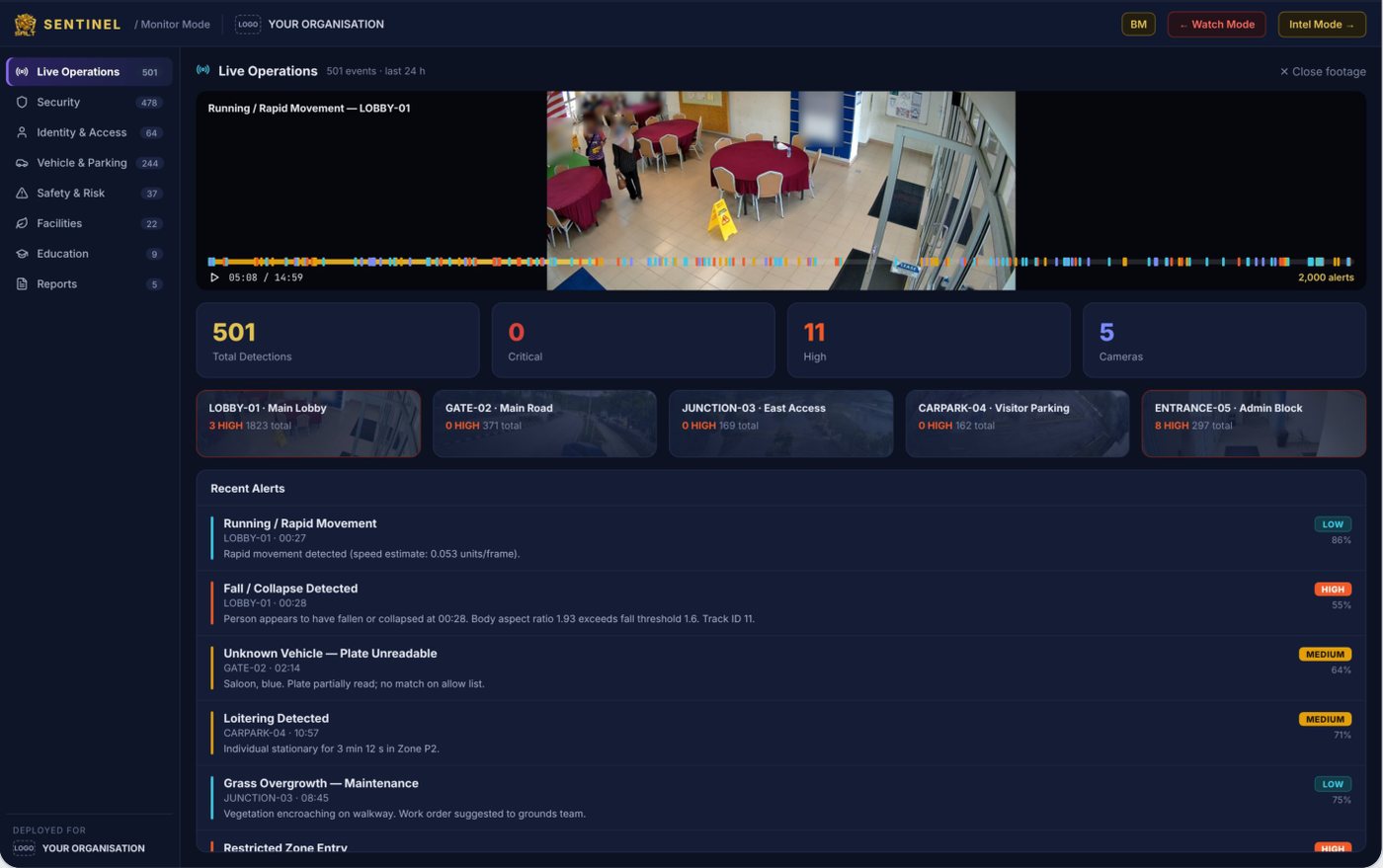This screenshot has height=868, width=1383.
Task: Close the footage panel
Action: 1323,71
